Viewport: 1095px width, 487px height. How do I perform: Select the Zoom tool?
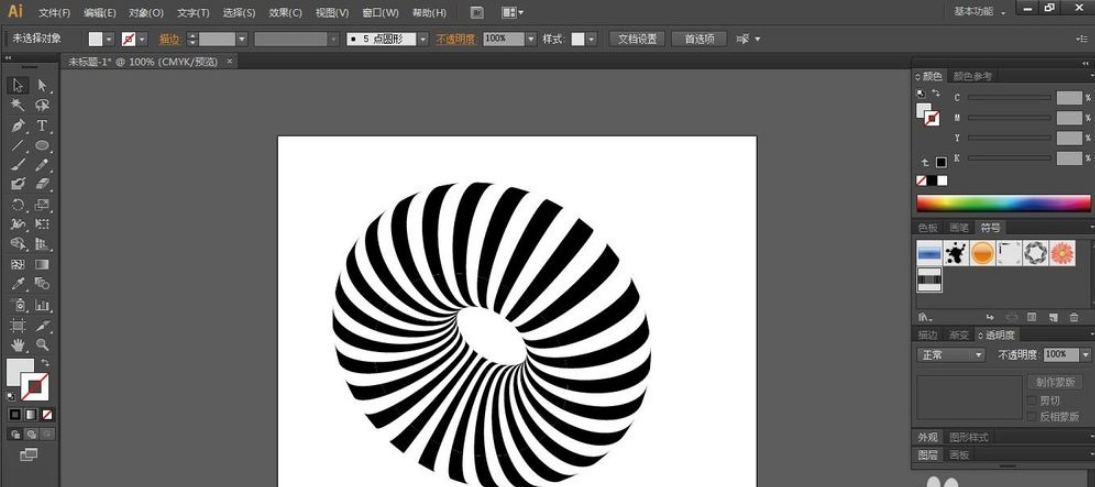pos(43,344)
